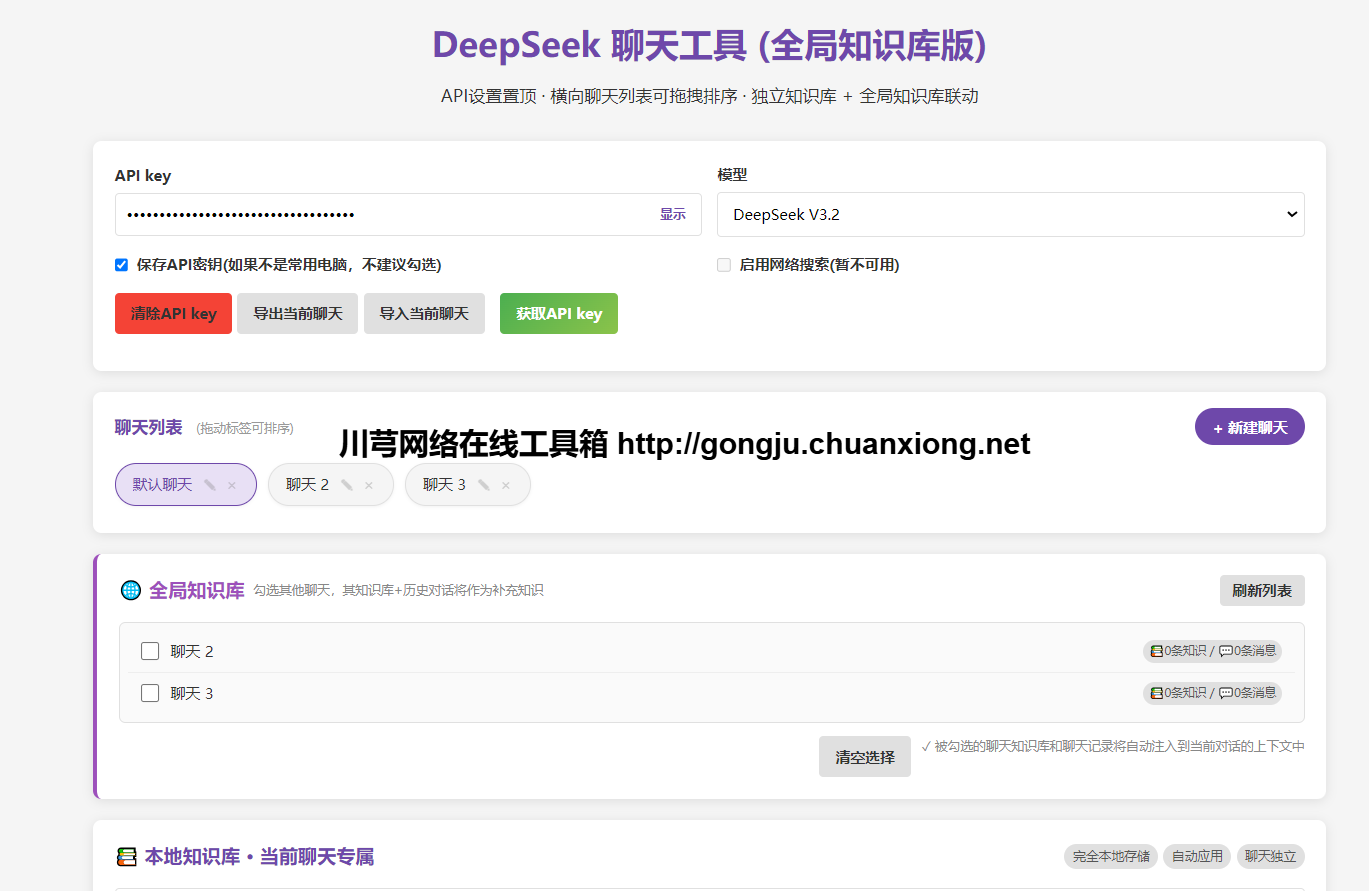Click the pencil icon on the 聊天 2 tab
Screen dimensions: 1369x891
(x=347, y=485)
